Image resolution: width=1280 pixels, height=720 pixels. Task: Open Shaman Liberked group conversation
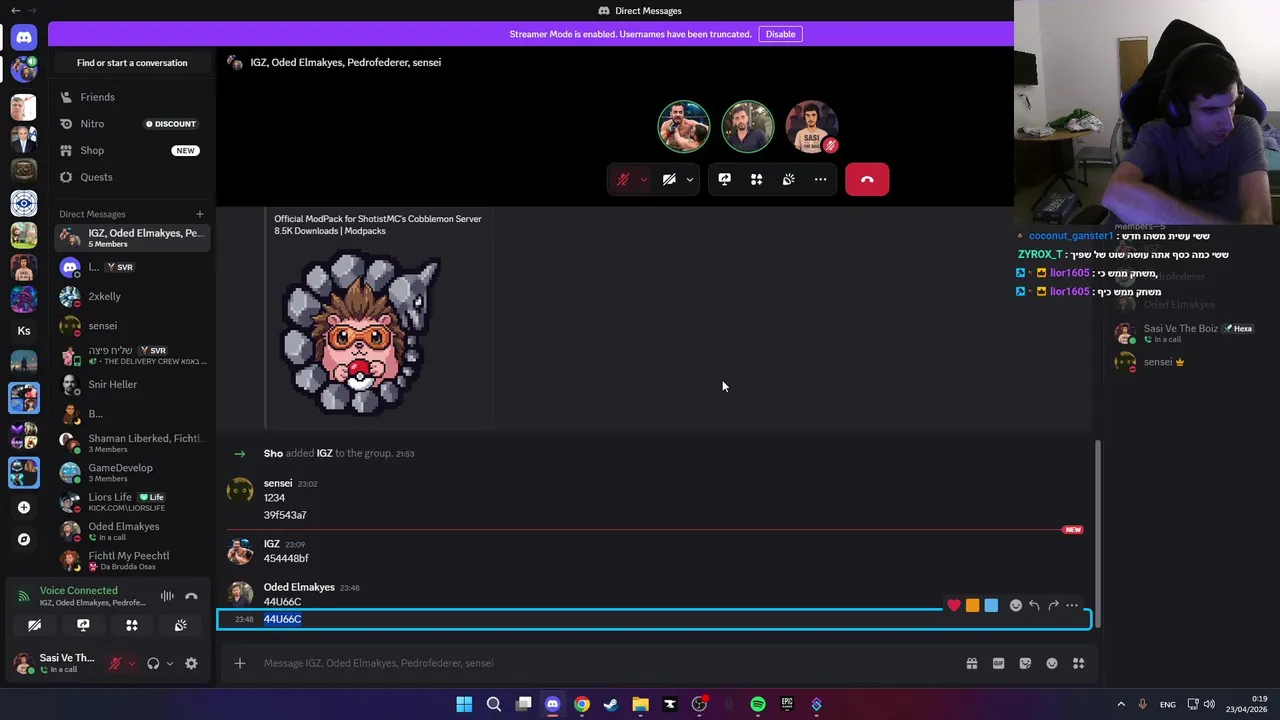(132, 443)
